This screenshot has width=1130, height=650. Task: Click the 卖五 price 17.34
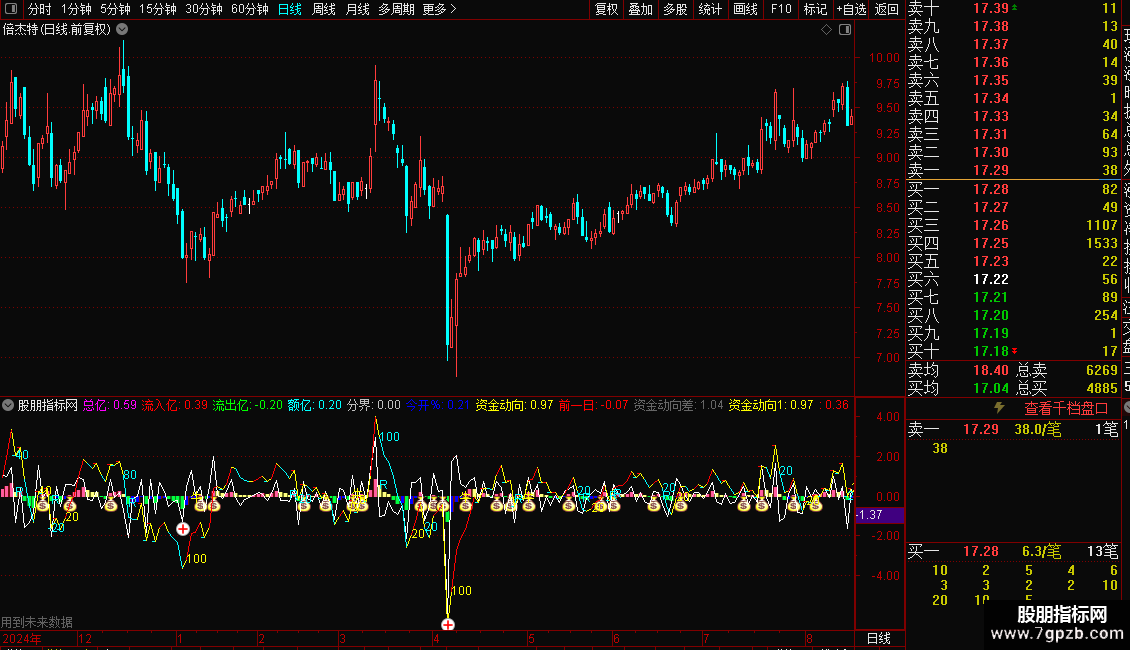[x=990, y=98]
